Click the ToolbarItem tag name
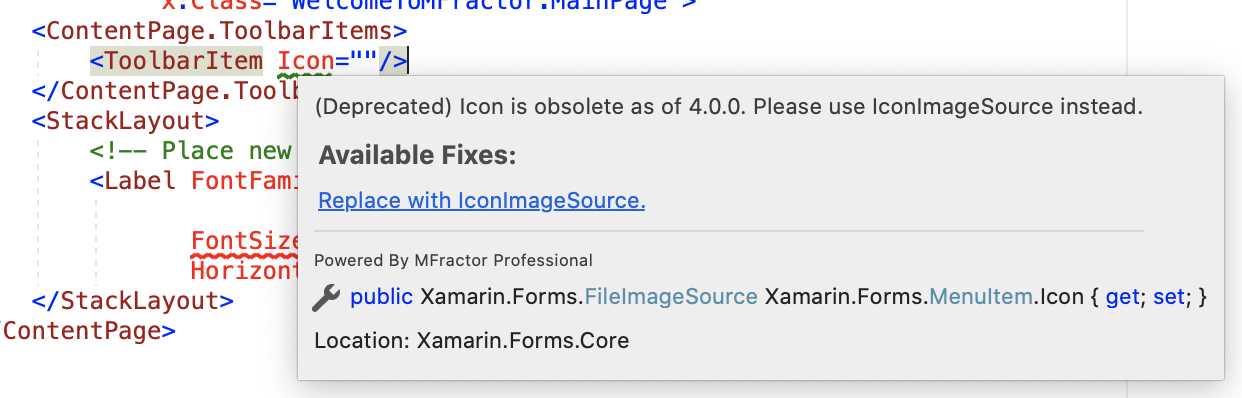The height and width of the screenshot is (398, 1242). (186, 61)
